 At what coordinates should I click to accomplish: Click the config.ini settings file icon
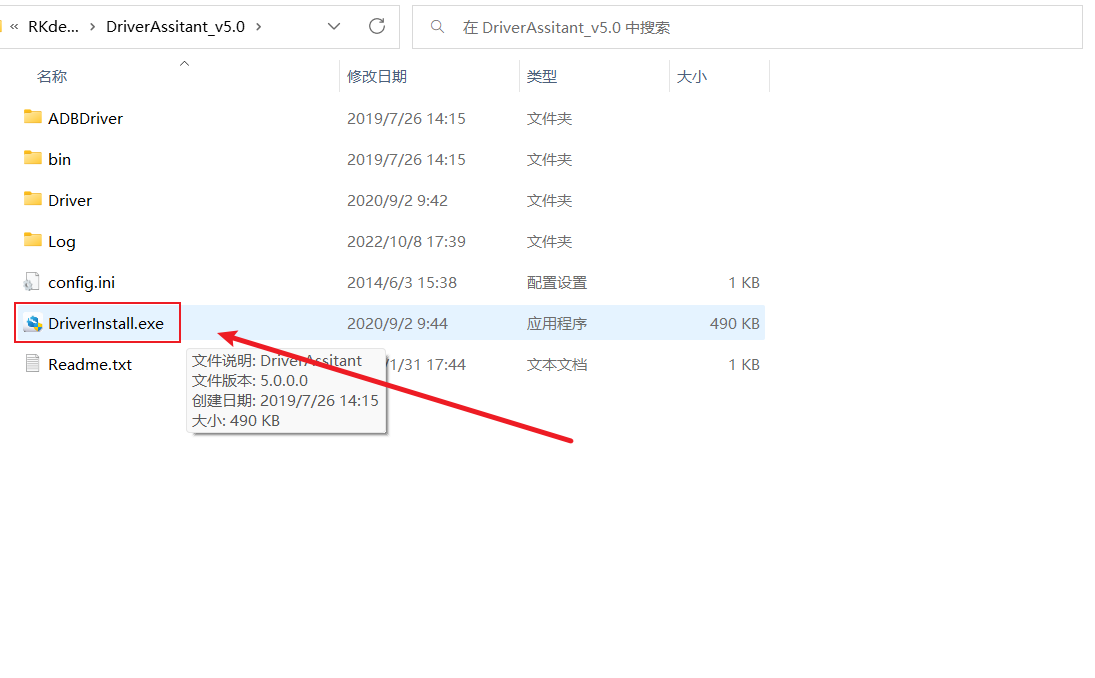[x=33, y=282]
